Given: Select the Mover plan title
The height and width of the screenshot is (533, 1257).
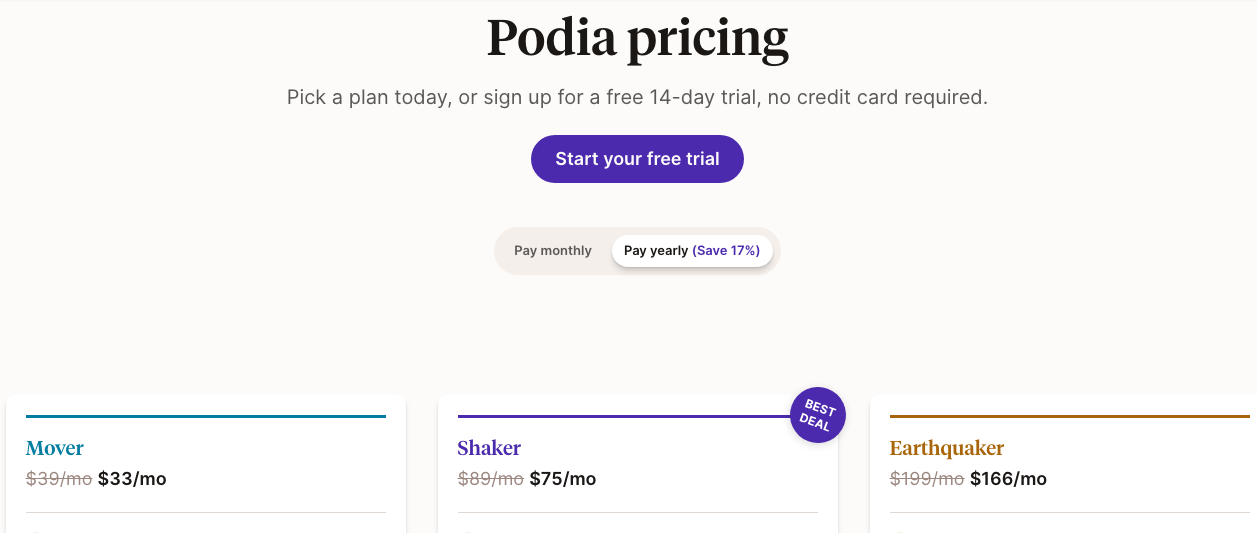Looking at the screenshot, I should coord(55,448).
